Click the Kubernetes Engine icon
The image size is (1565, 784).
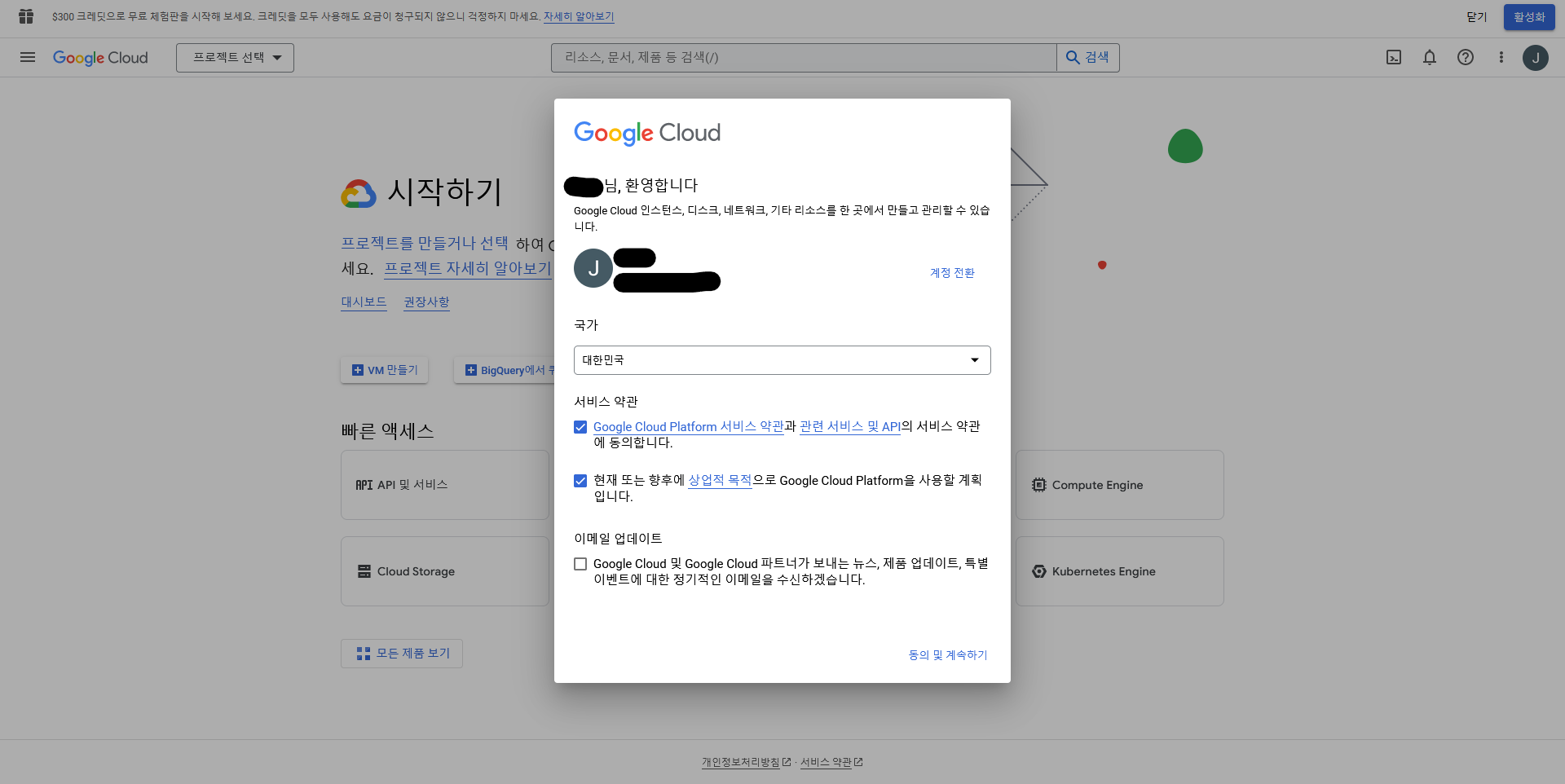click(x=1038, y=571)
